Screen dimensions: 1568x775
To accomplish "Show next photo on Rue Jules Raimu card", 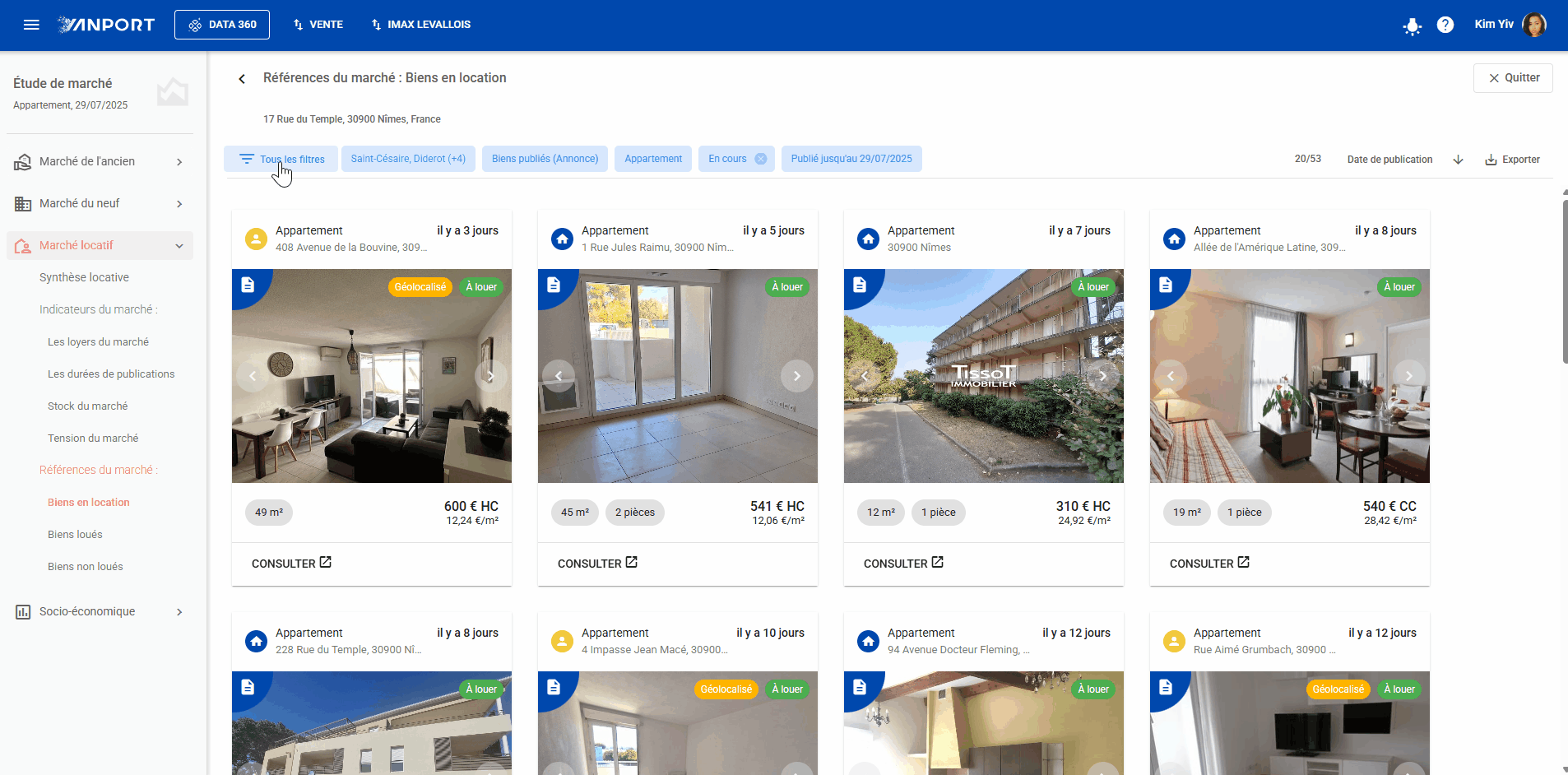I will [796, 376].
